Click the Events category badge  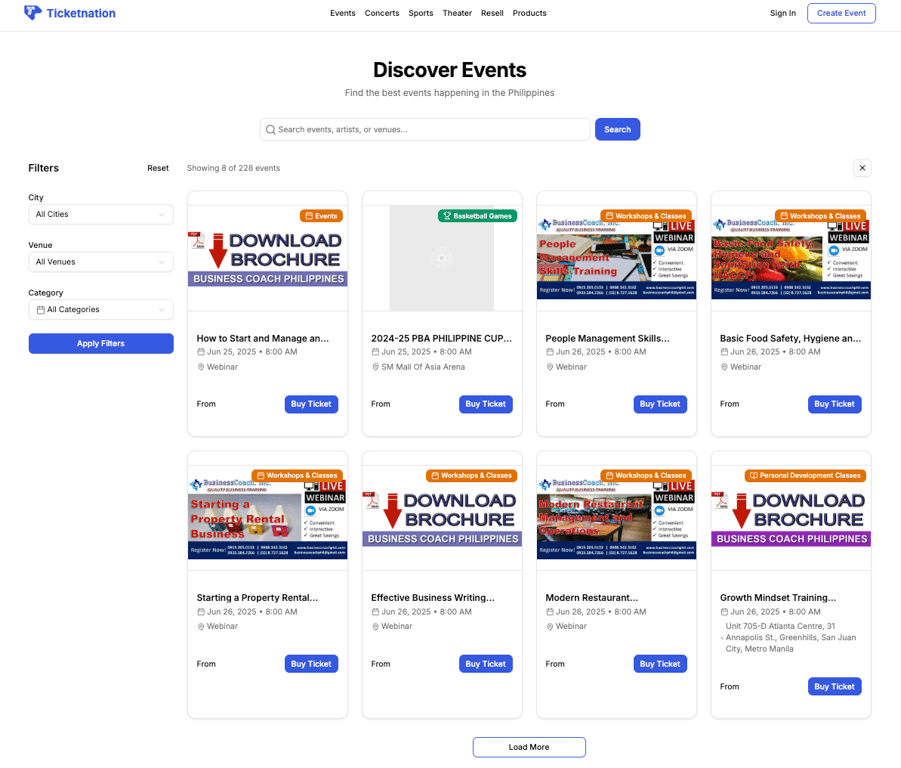pyautogui.click(x=321, y=216)
